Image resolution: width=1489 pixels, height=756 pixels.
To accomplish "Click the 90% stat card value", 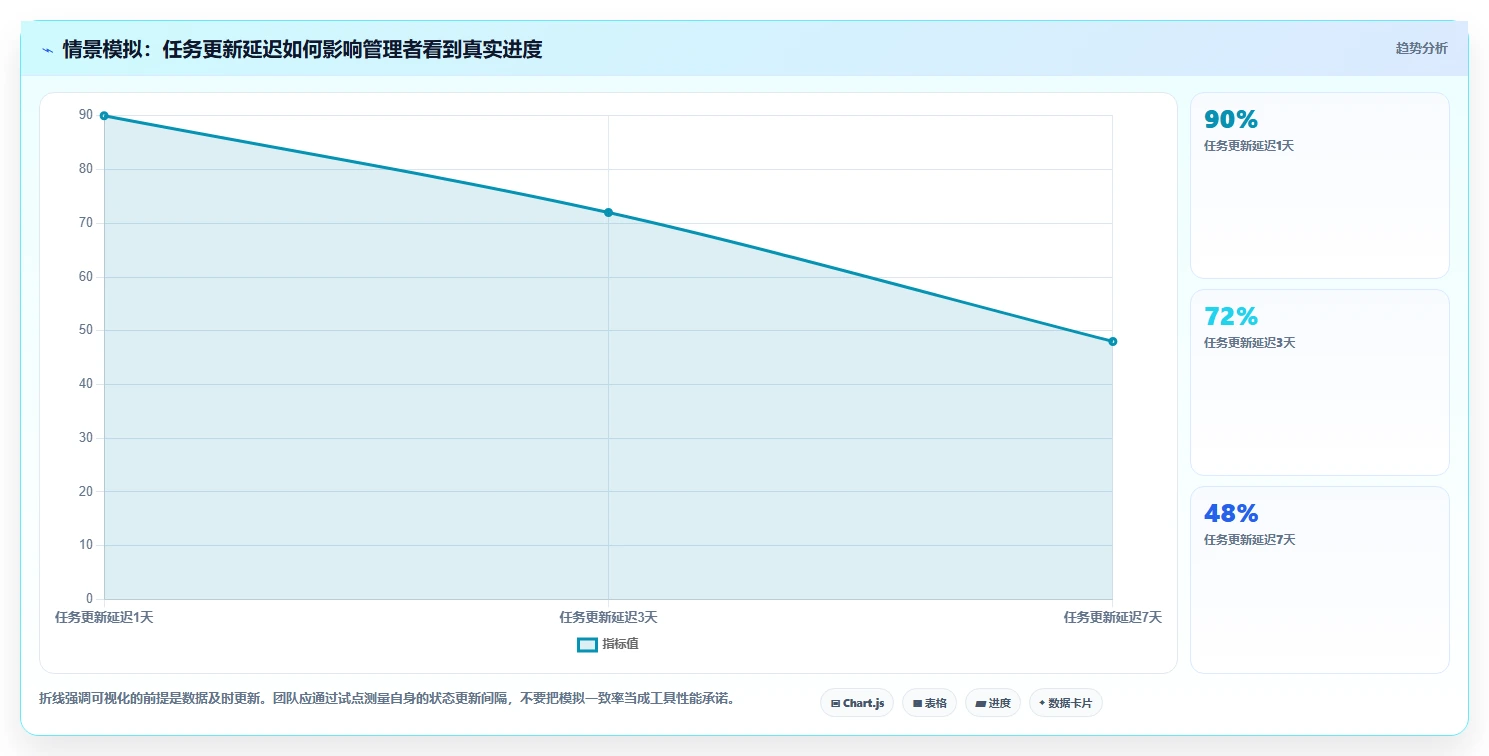I will [1230, 120].
